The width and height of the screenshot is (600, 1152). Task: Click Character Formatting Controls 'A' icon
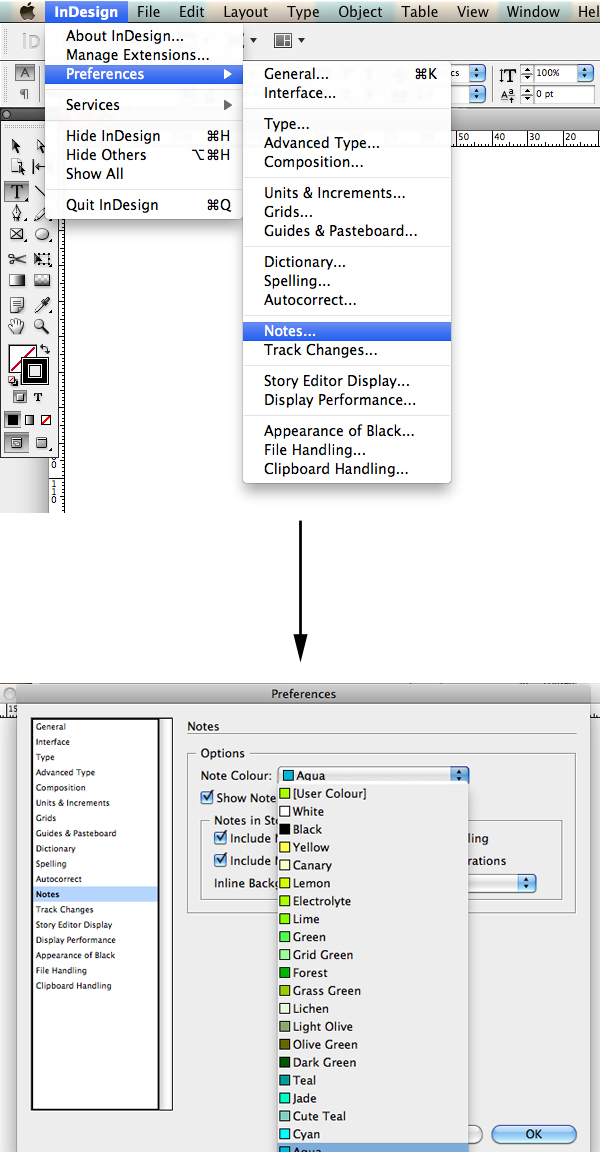[25, 73]
